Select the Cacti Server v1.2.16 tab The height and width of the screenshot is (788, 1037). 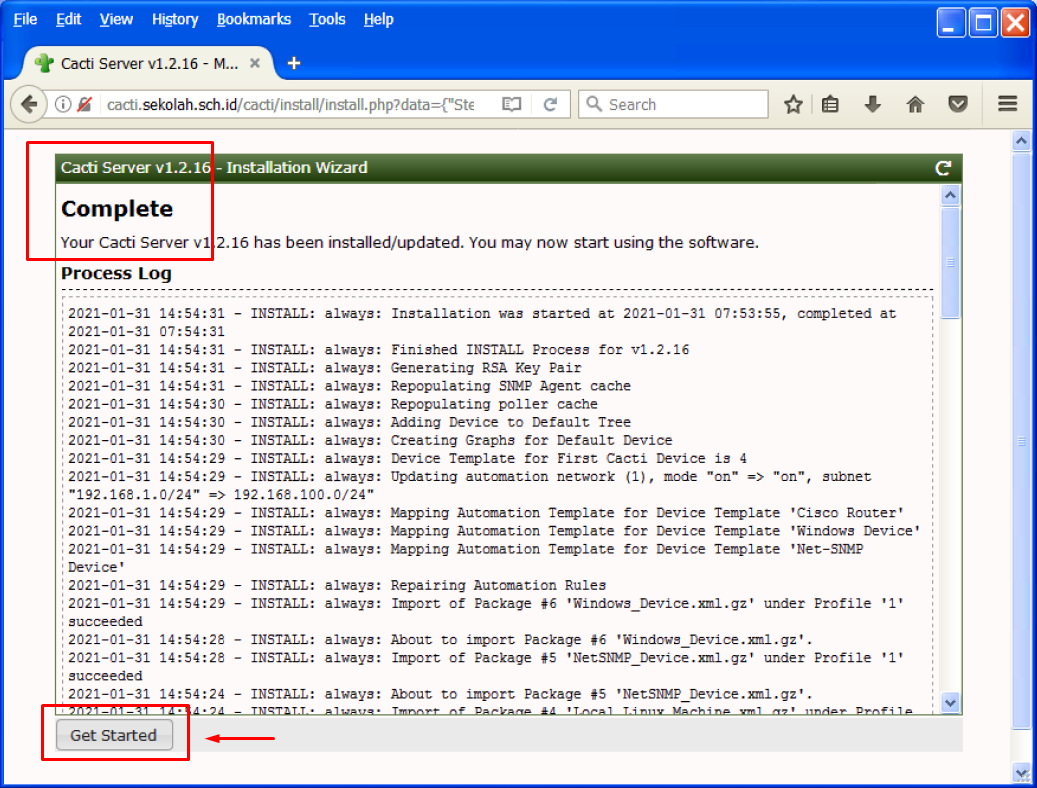[x=140, y=63]
